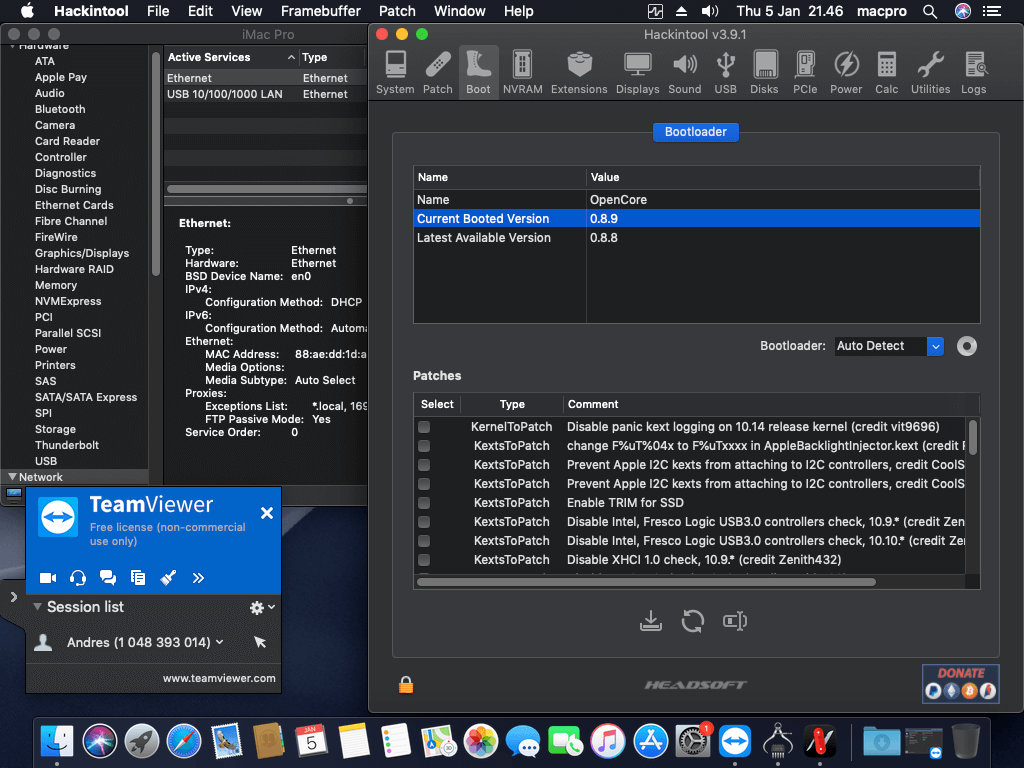Click the Patches vertical scrollbar thumb
1024x768 pixels.
972,438
